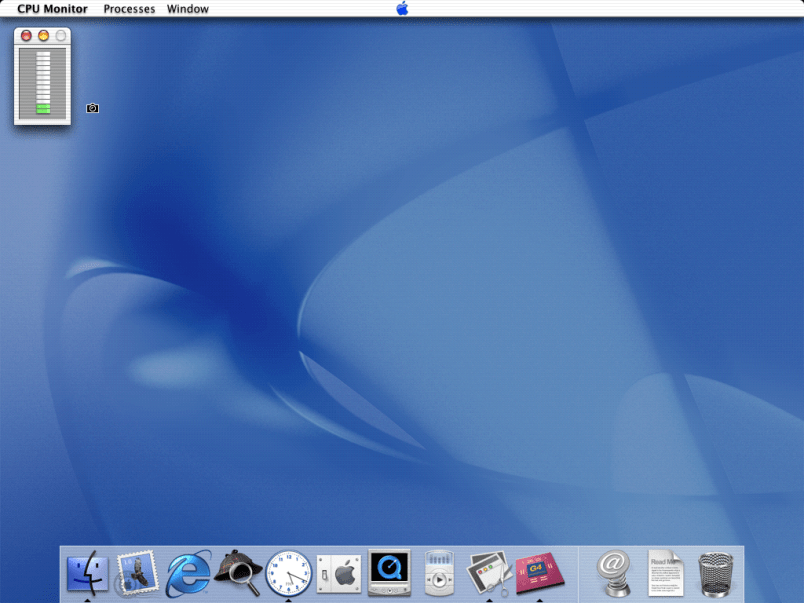Select the CPU Monitor G4 chip icon
The image size is (804, 603).
click(x=540, y=573)
